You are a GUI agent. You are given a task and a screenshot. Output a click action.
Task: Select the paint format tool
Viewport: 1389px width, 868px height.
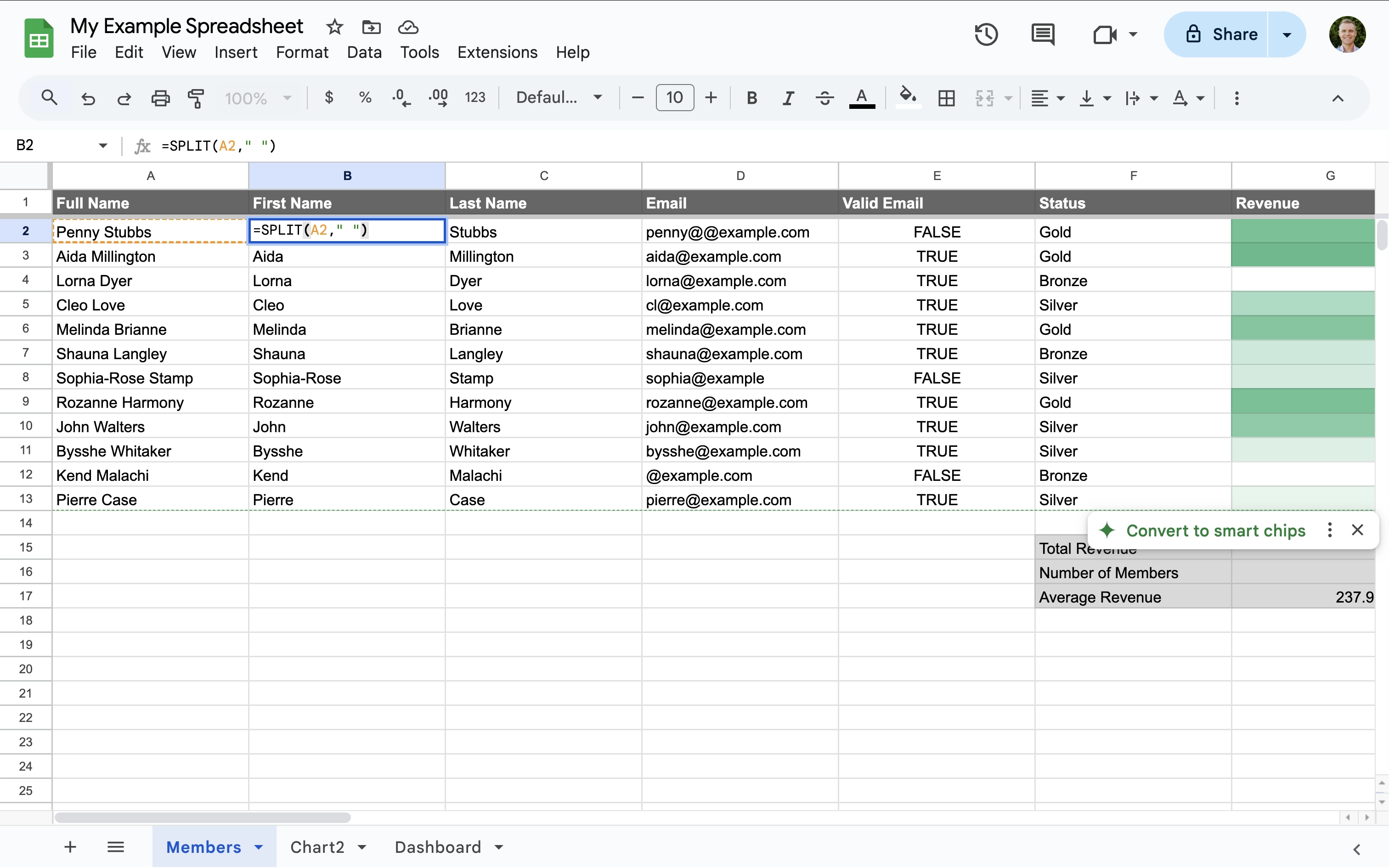point(196,97)
